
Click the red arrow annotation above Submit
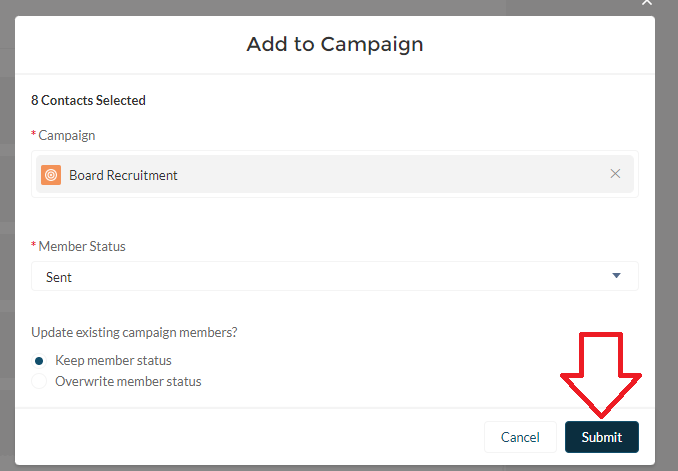click(x=601, y=372)
